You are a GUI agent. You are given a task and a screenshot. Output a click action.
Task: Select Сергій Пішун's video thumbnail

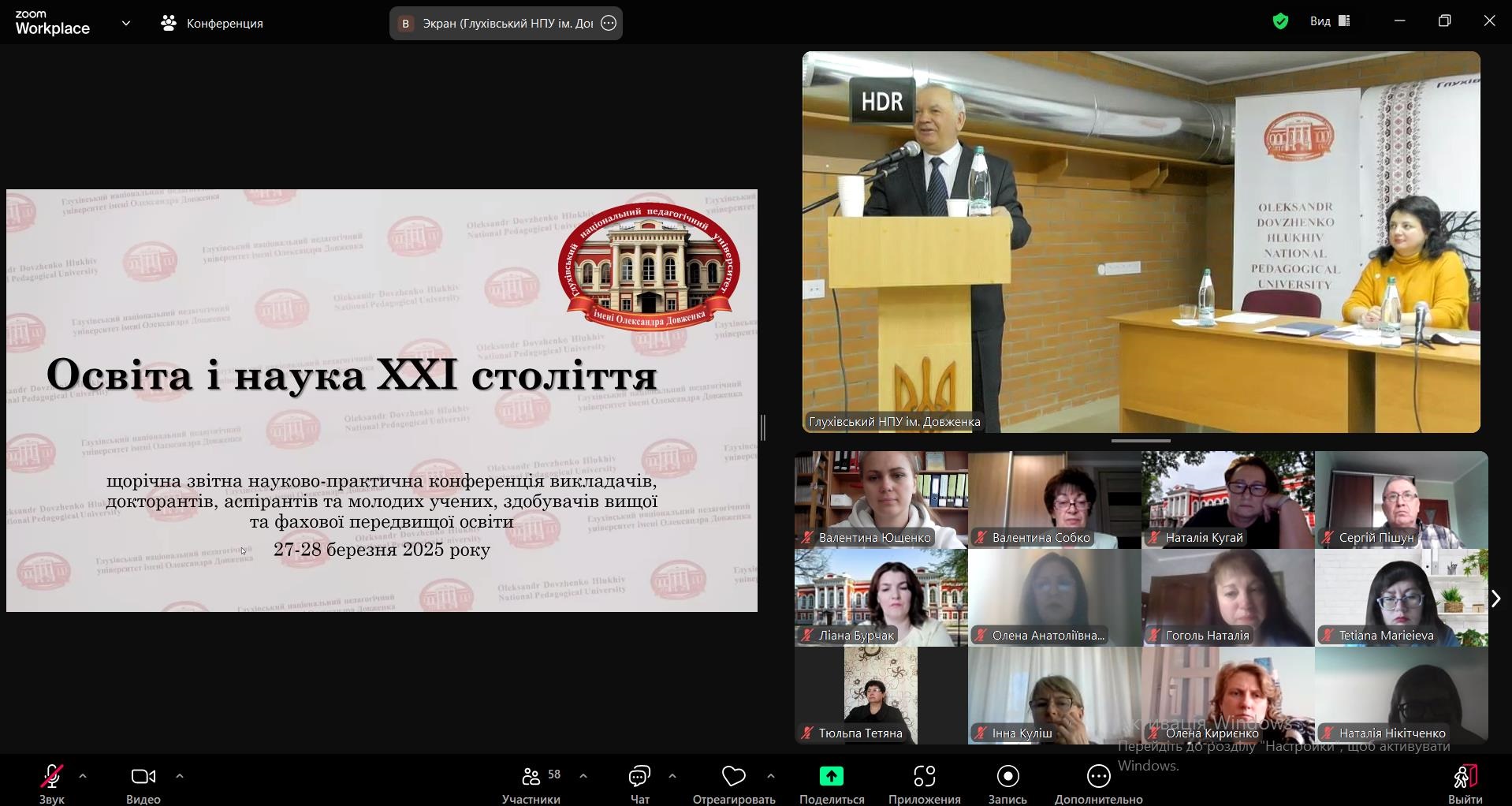[x=1401, y=499]
